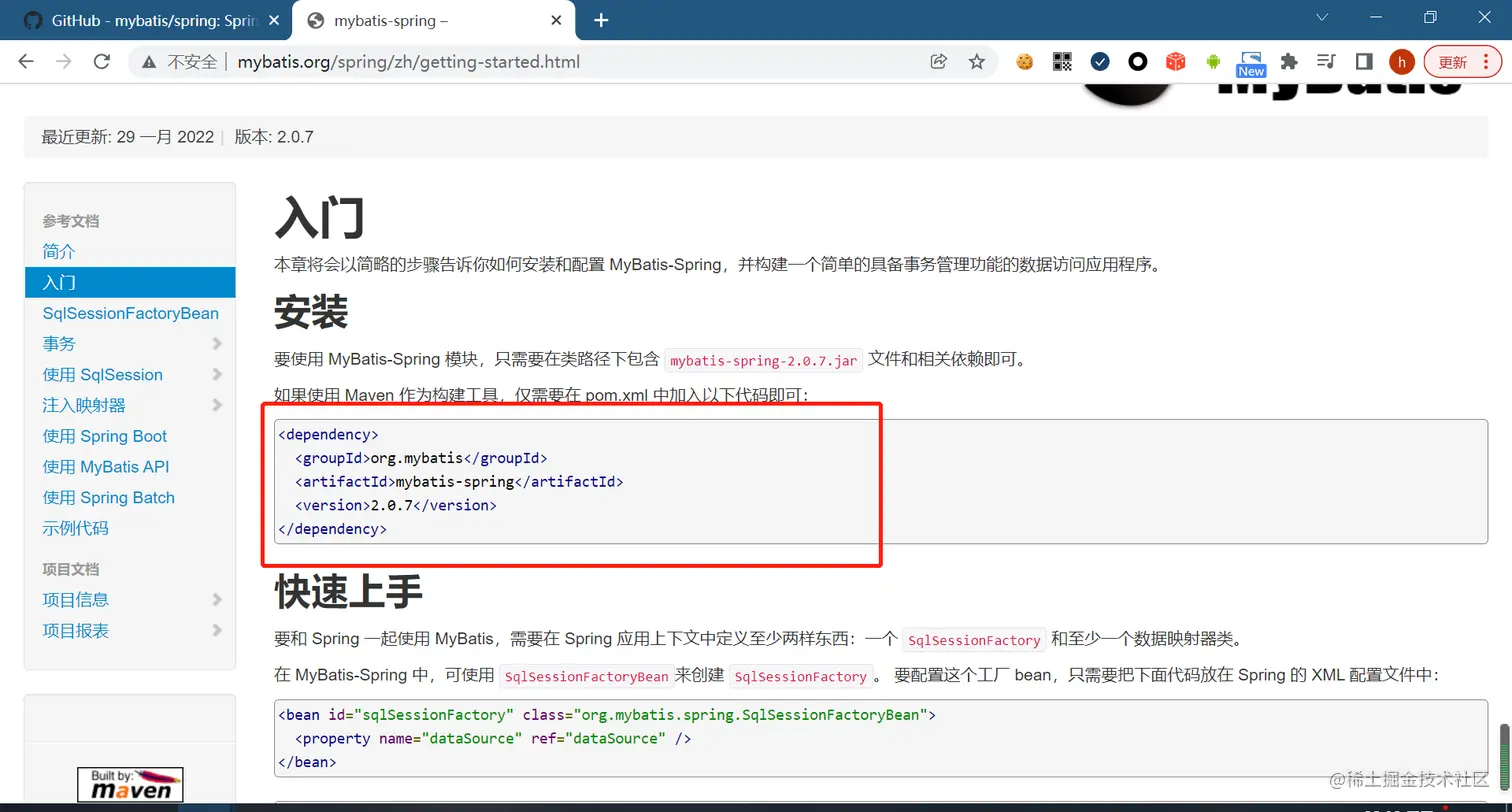The height and width of the screenshot is (812, 1512).
Task: Open the 示例代码 page
Action: tap(75, 529)
